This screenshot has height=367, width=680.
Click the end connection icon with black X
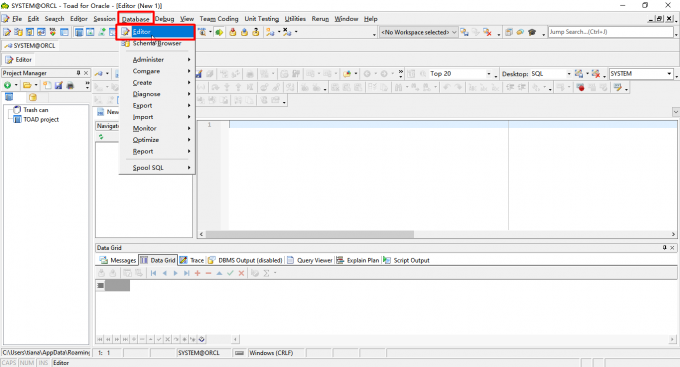pyautogui.click(x=287, y=32)
